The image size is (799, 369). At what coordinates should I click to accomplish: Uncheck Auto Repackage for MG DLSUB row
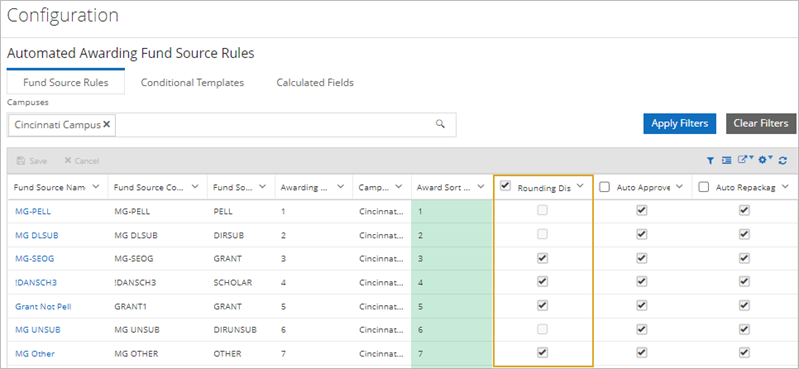744,234
